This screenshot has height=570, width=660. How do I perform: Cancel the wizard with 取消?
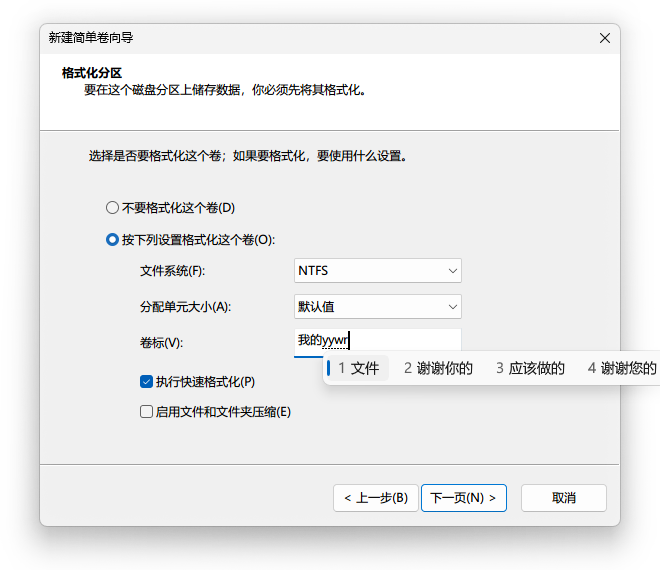pyautogui.click(x=564, y=498)
